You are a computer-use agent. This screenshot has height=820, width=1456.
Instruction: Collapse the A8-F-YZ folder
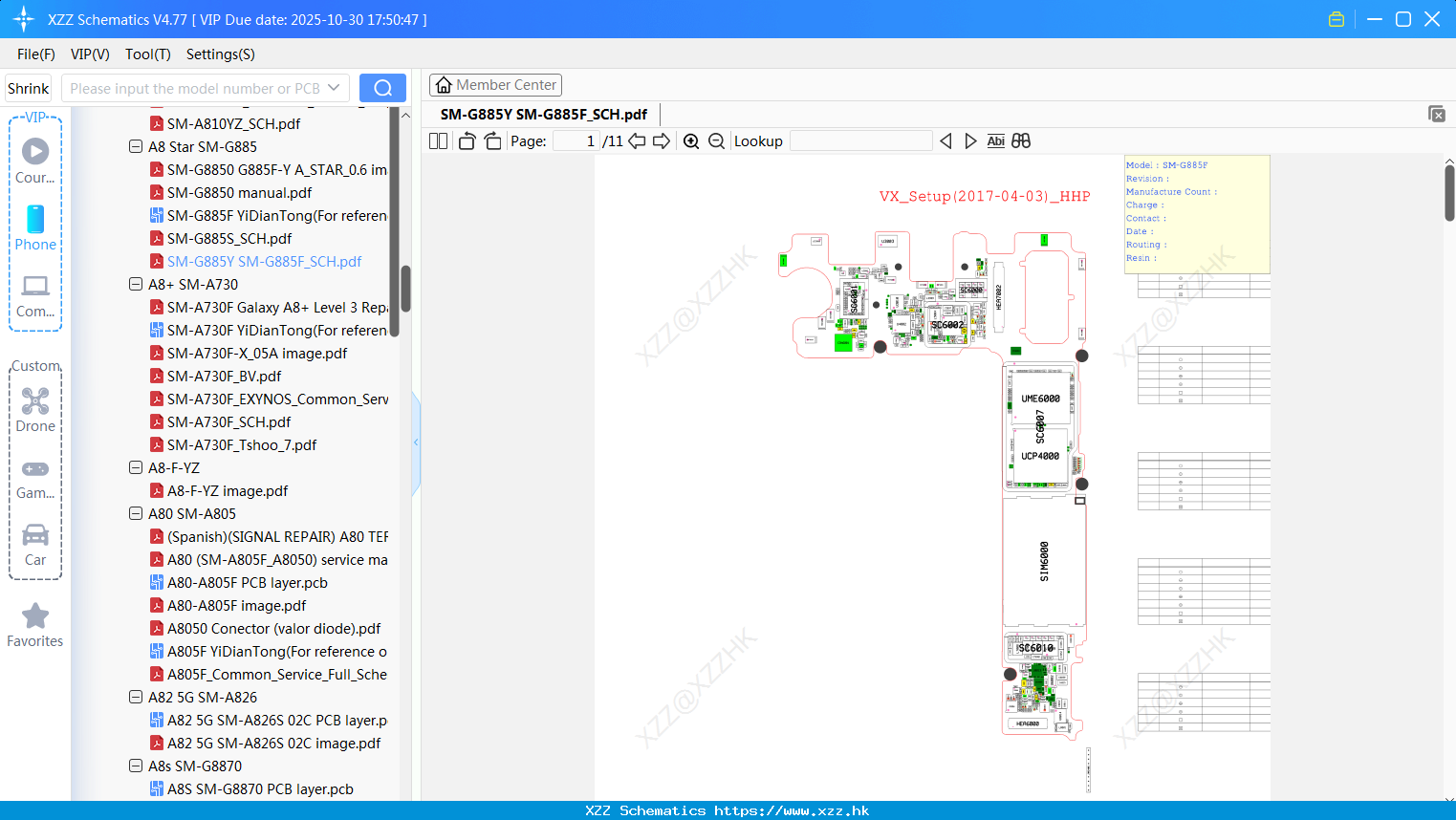point(136,468)
